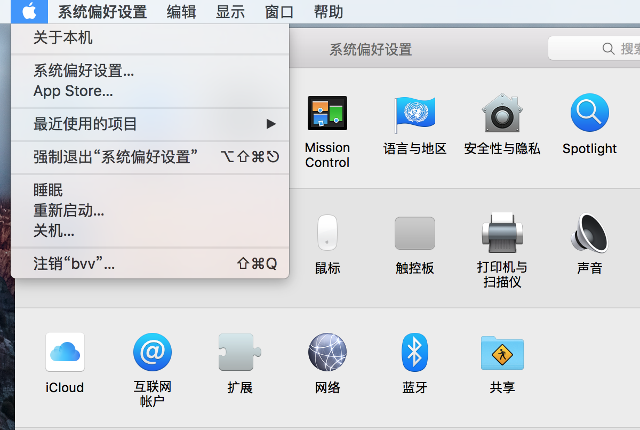640x430 pixels.
Task: Open Extensions (扩展) puzzle icon
Action: [x=240, y=352]
